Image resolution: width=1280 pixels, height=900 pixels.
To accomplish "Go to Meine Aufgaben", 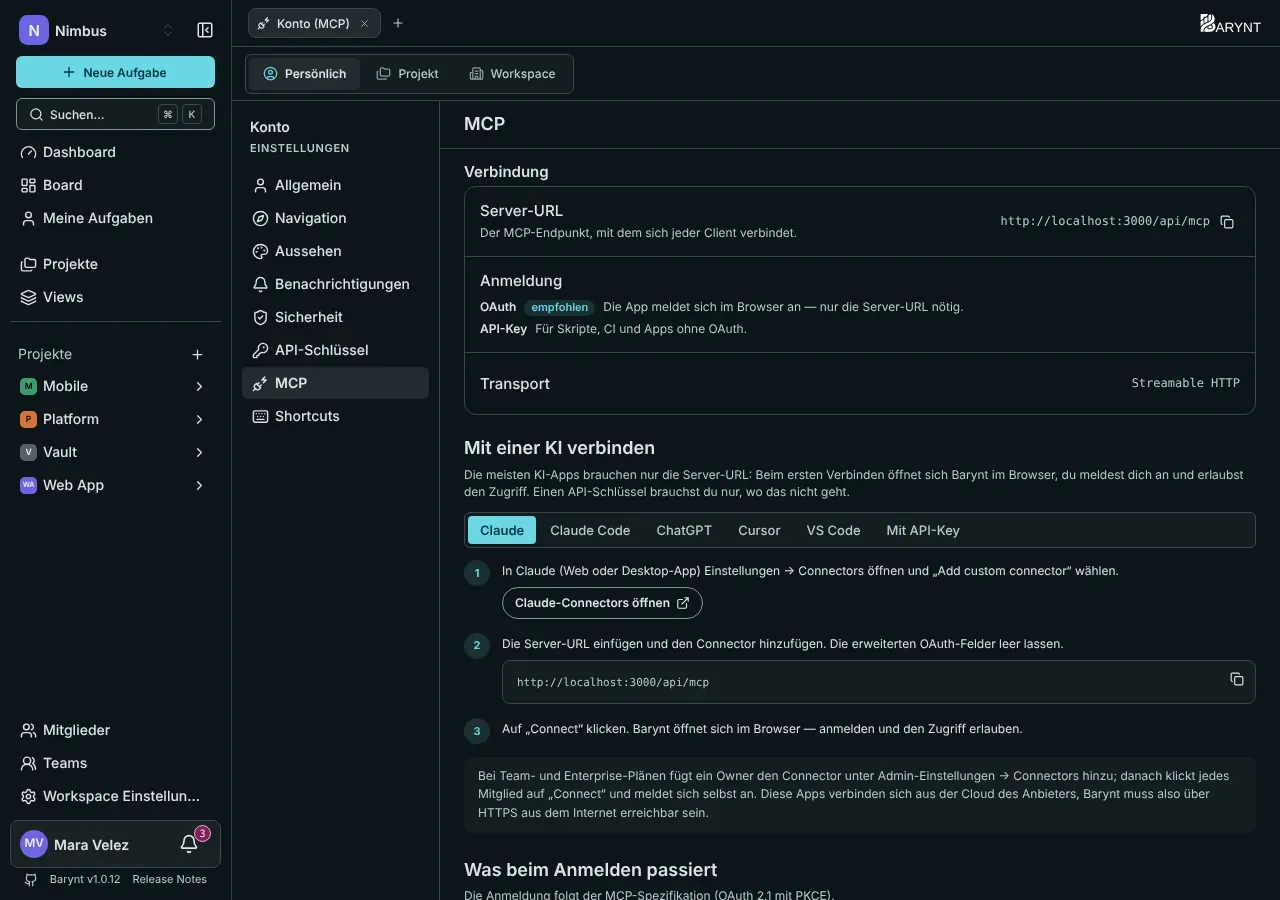I will [x=115, y=218].
